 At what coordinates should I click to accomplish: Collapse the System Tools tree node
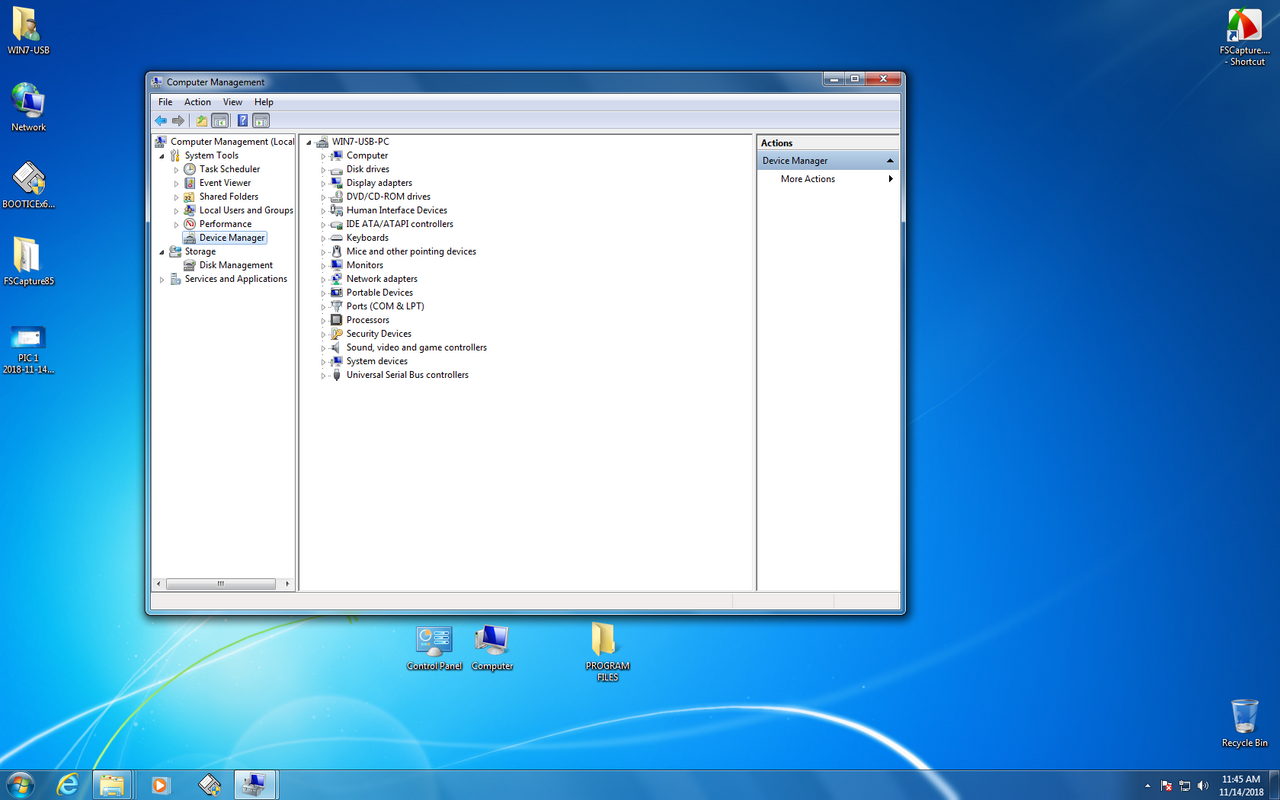click(162, 156)
